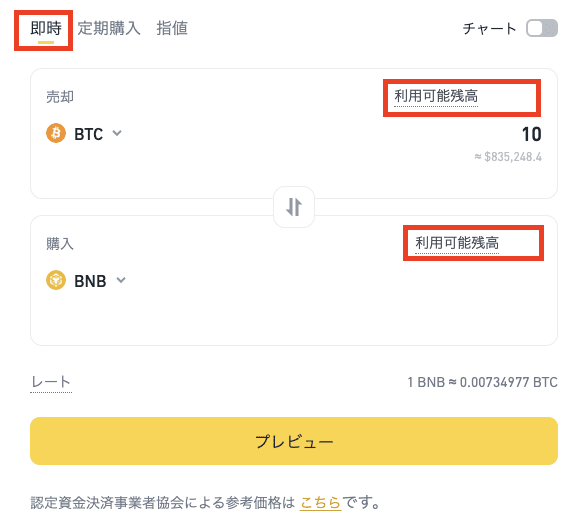Click the sell-side 利用可能残高 label

click(x=436, y=96)
